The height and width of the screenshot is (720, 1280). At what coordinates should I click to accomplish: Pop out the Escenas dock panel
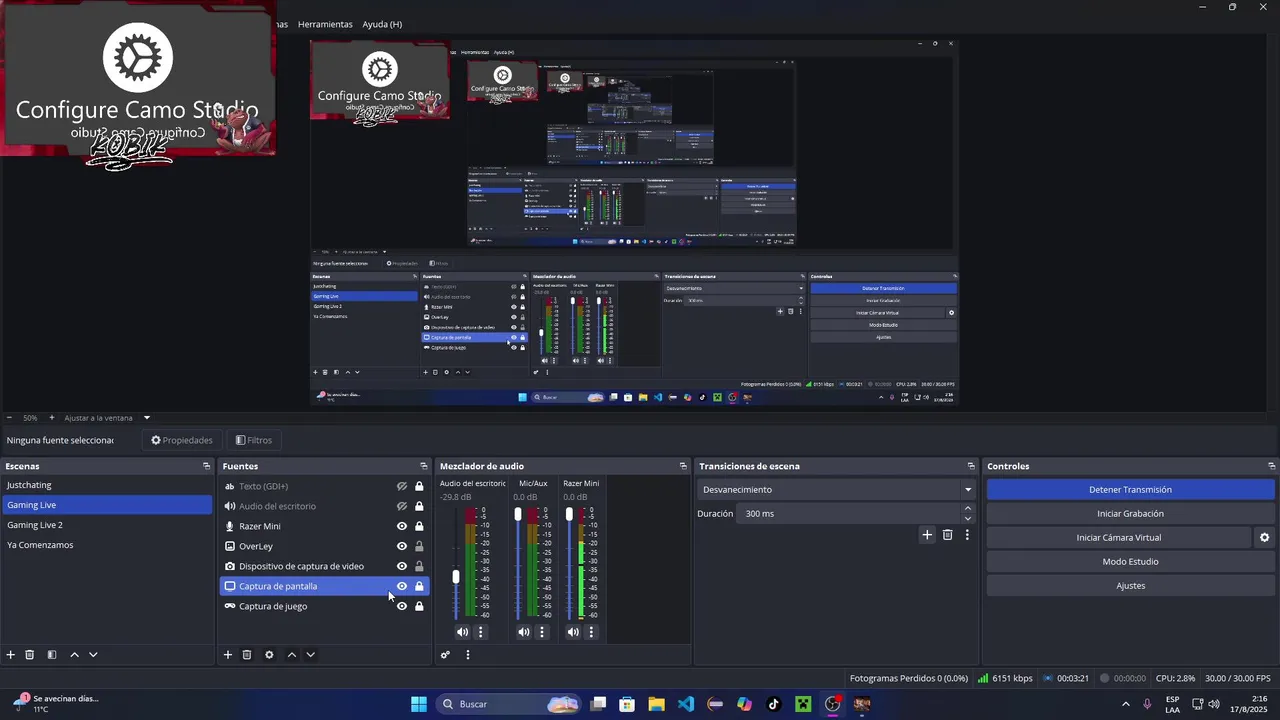pos(207,466)
